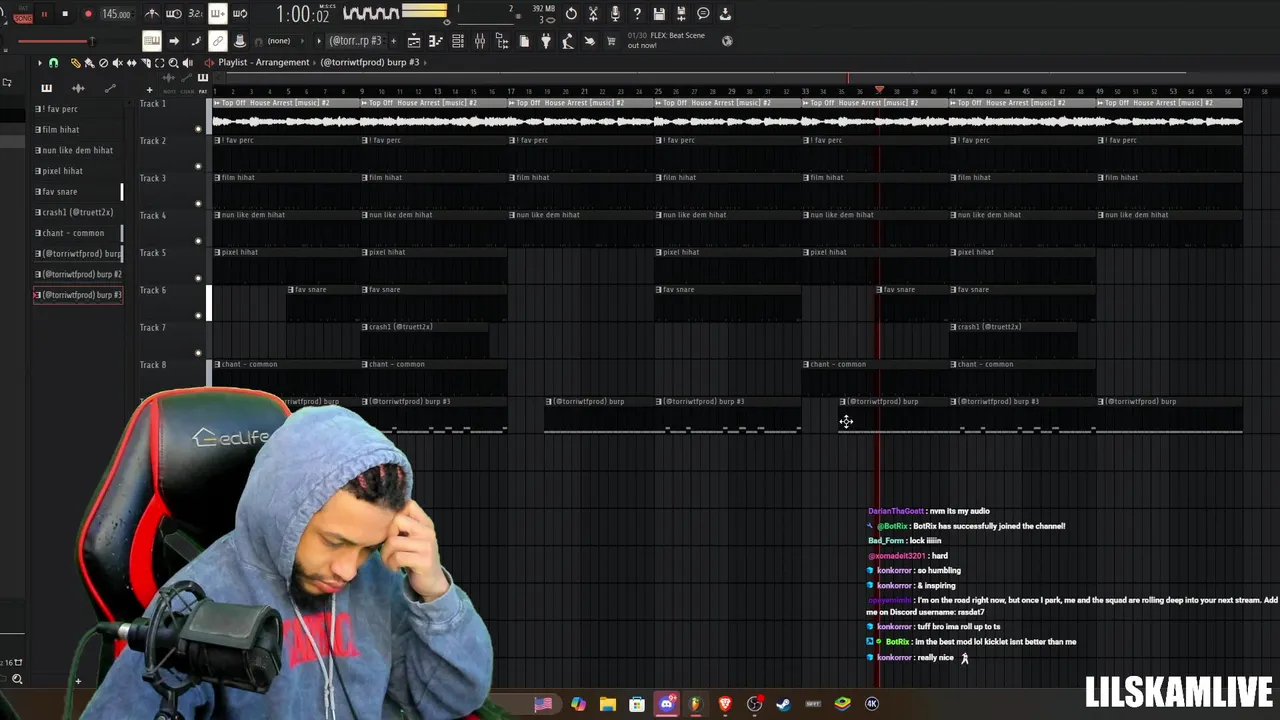Open the browser/plugin tree icon
The width and height of the screenshot is (1280, 720).
tap(502, 41)
